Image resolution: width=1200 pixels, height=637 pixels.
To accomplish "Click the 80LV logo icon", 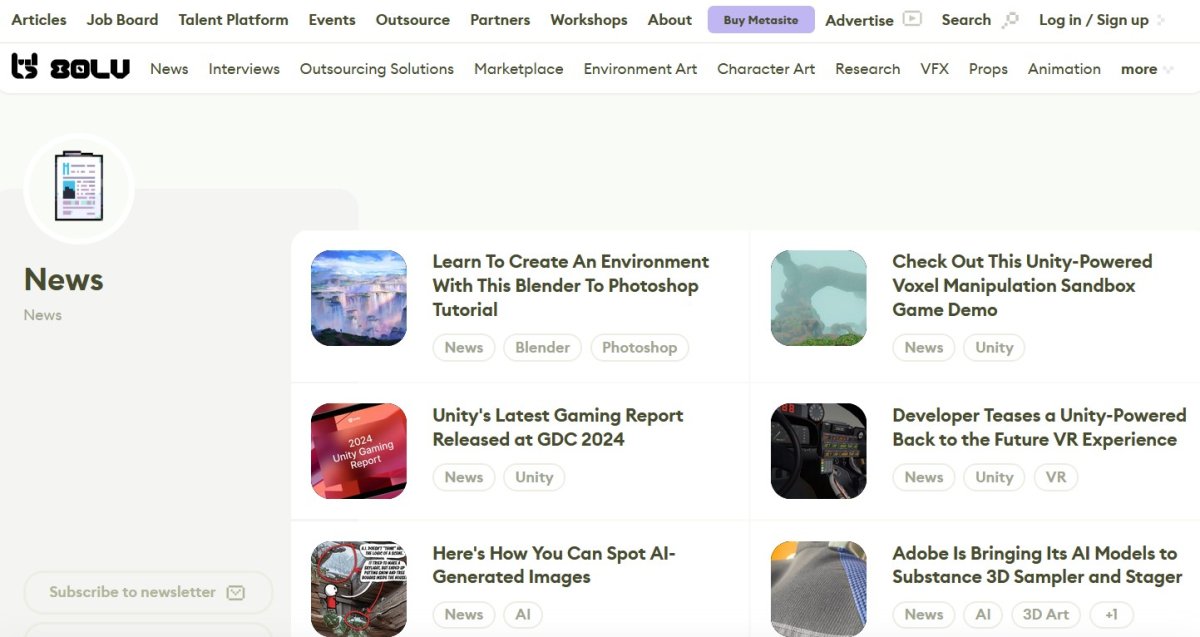I will 24,67.
